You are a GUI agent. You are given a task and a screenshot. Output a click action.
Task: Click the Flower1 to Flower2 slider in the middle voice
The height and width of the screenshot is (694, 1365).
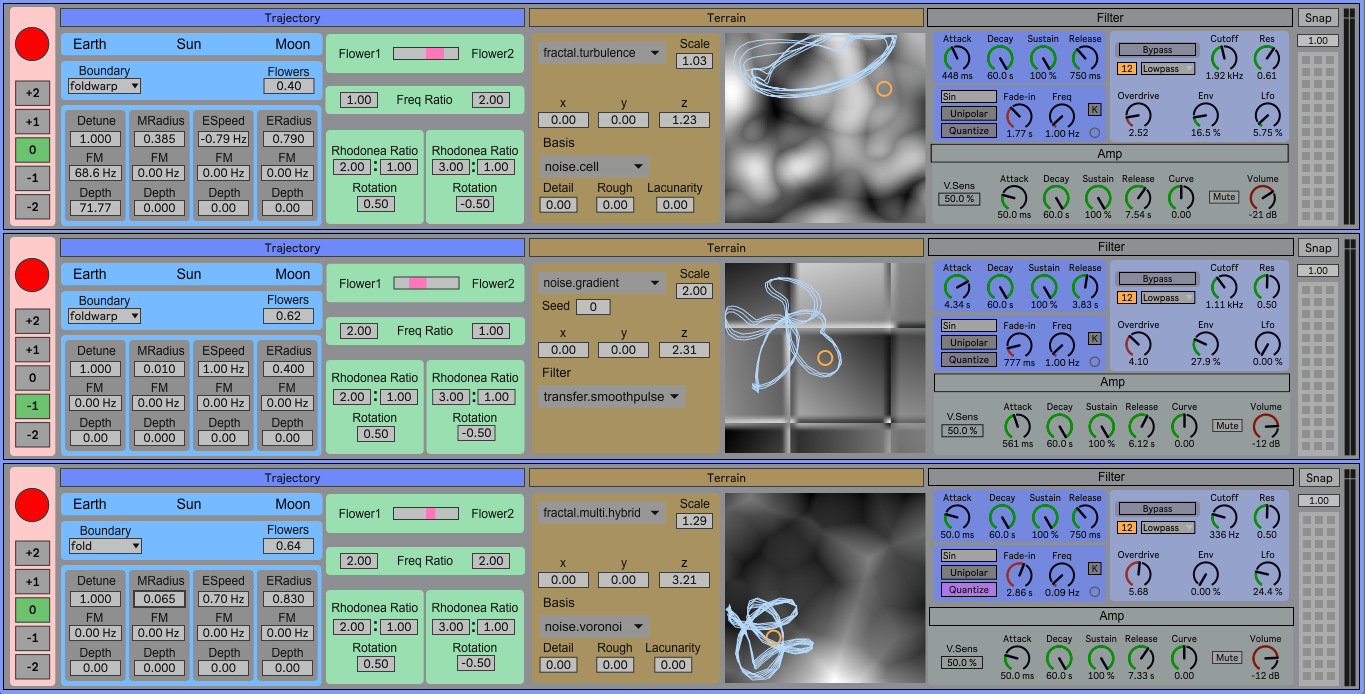426,283
